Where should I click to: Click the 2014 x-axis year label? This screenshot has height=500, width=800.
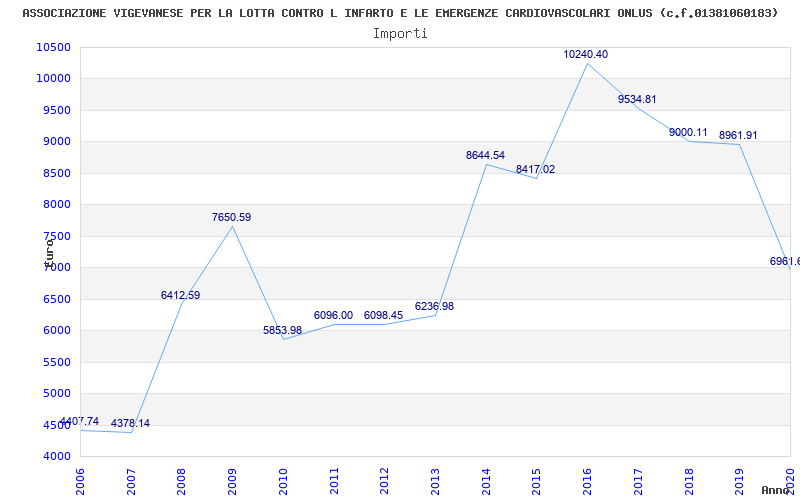coord(486,481)
